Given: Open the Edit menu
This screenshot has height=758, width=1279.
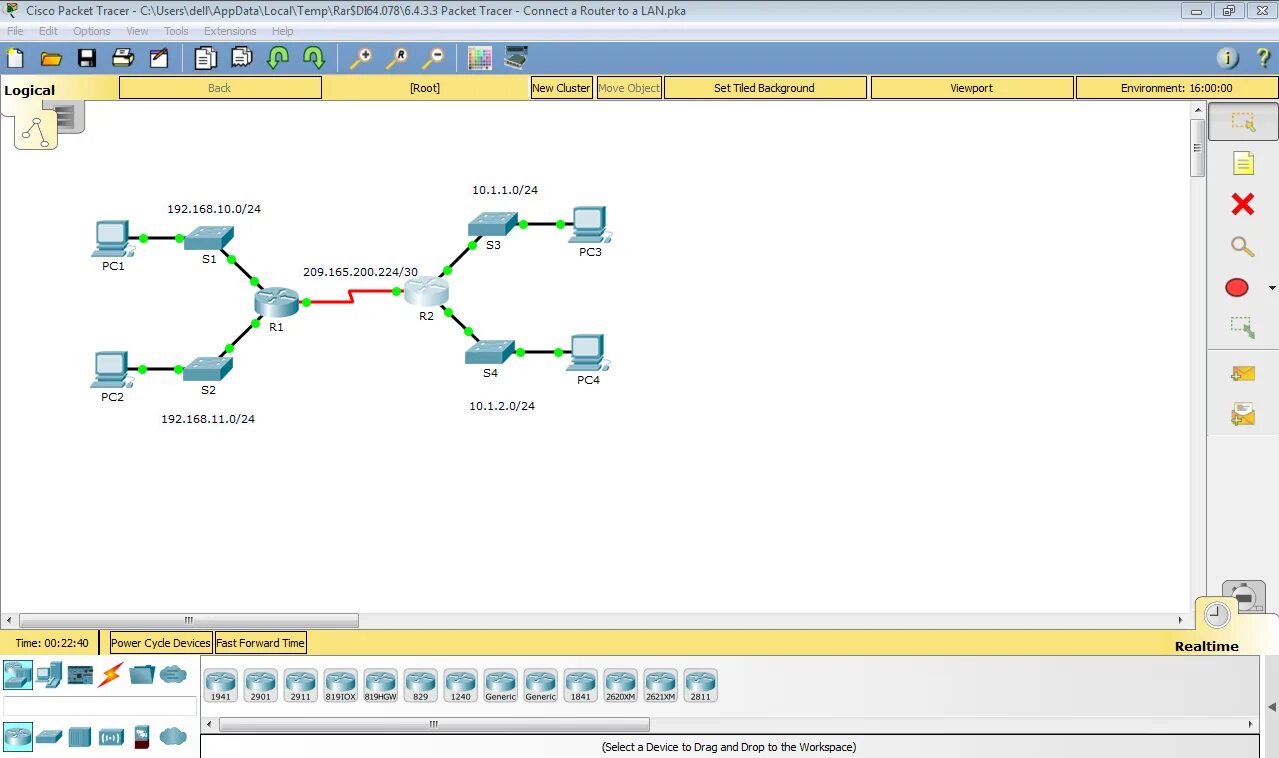Looking at the screenshot, I should pyautogui.click(x=48, y=31).
